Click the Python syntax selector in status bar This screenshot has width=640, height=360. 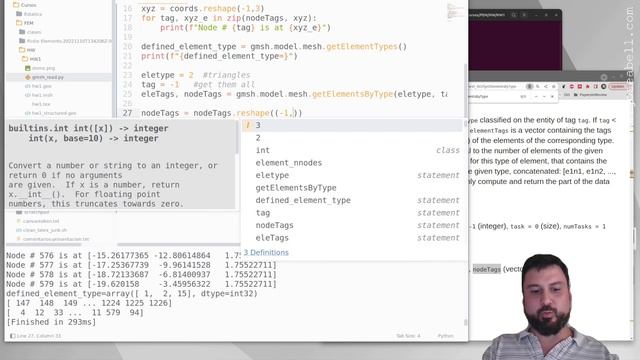point(445,336)
